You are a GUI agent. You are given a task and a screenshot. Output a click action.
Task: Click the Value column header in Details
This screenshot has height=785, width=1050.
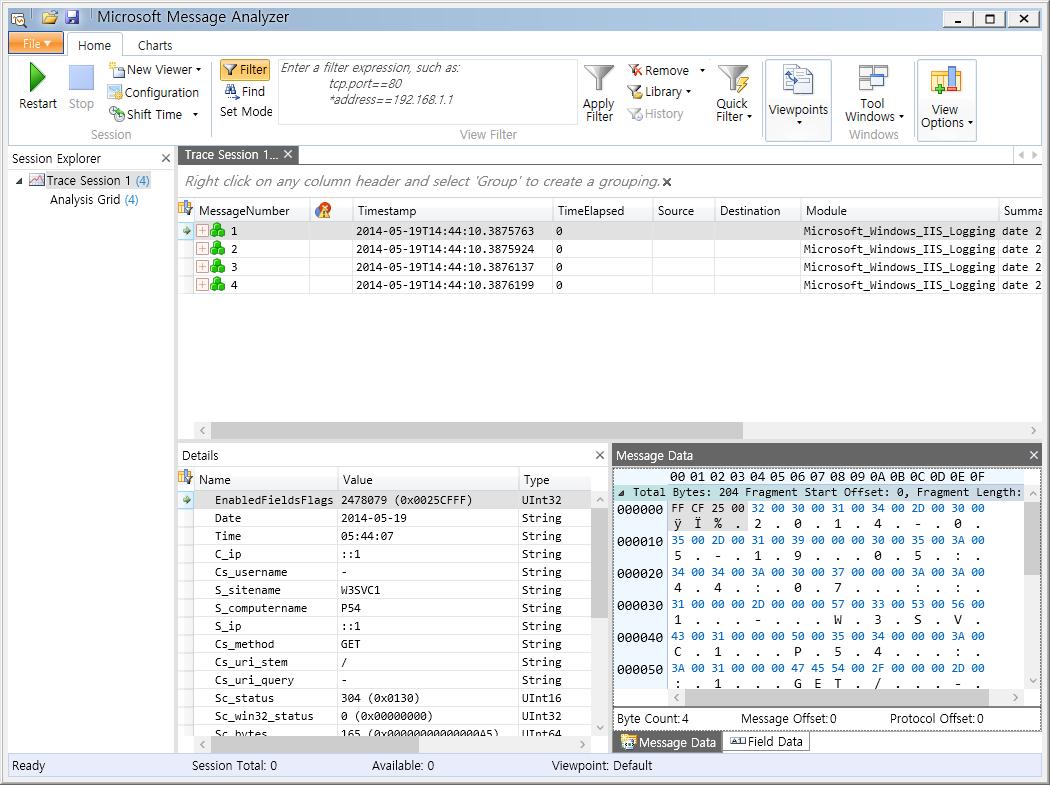[428, 480]
